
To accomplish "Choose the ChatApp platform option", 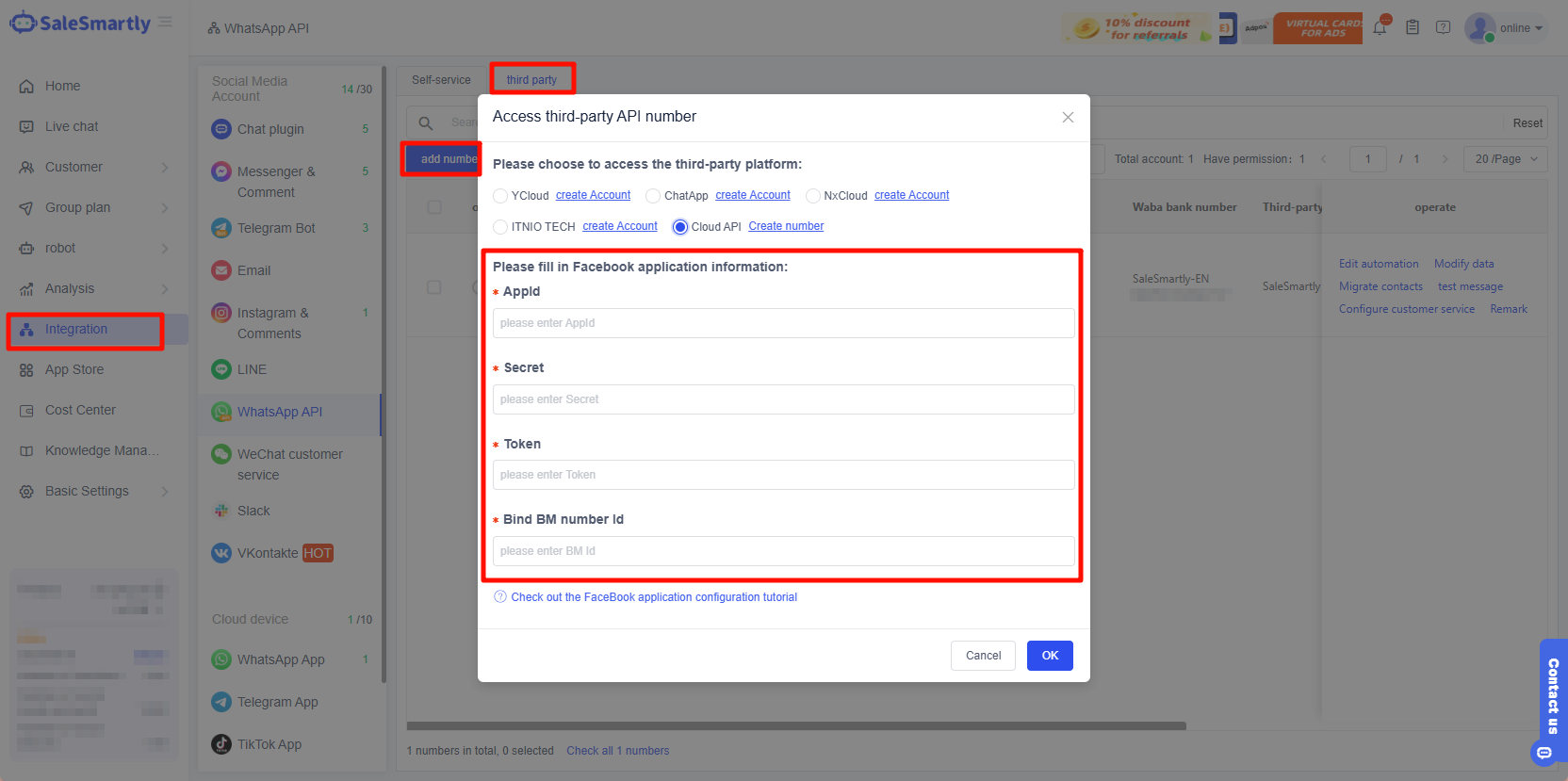I will point(653,196).
